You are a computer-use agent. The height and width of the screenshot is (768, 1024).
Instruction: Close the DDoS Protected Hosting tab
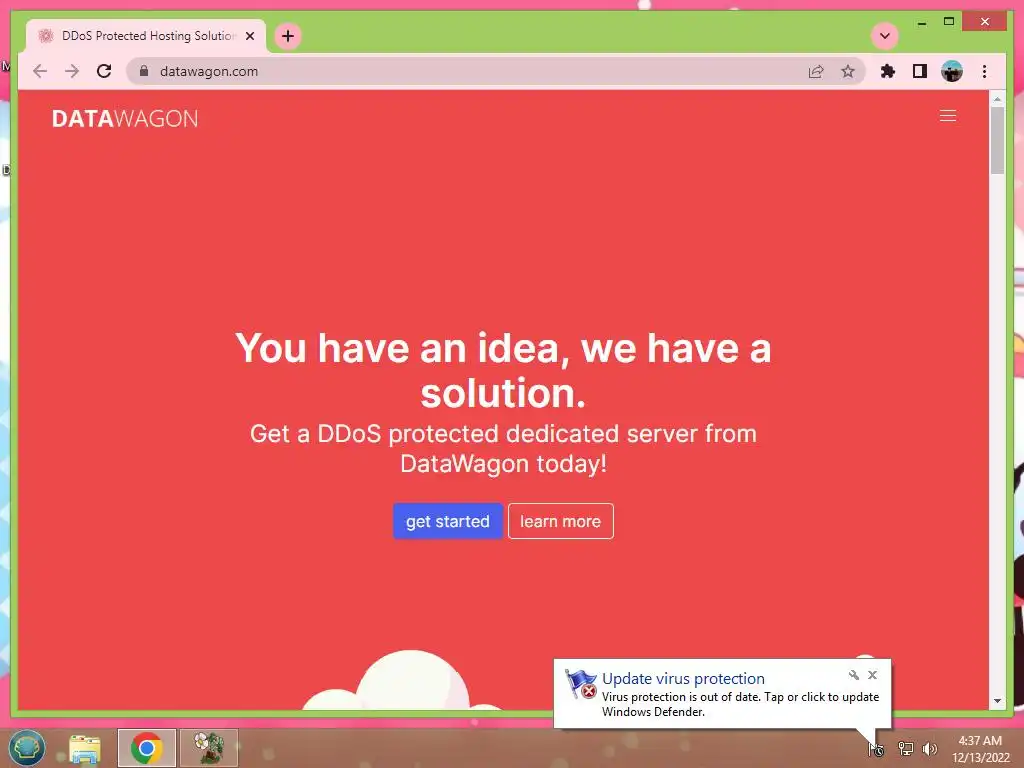[x=249, y=36]
